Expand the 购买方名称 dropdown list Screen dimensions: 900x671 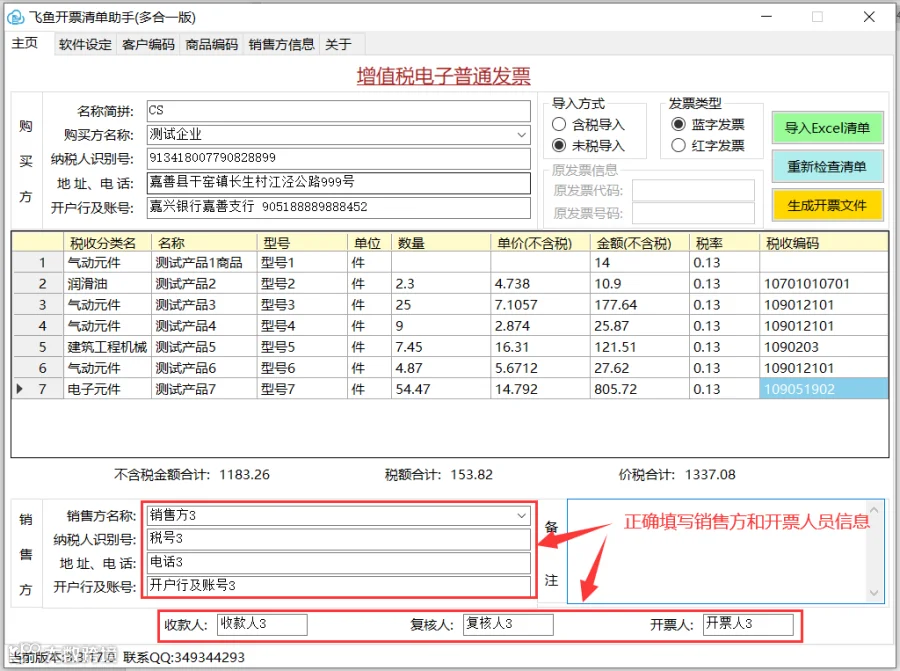click(x=521, y=135)
